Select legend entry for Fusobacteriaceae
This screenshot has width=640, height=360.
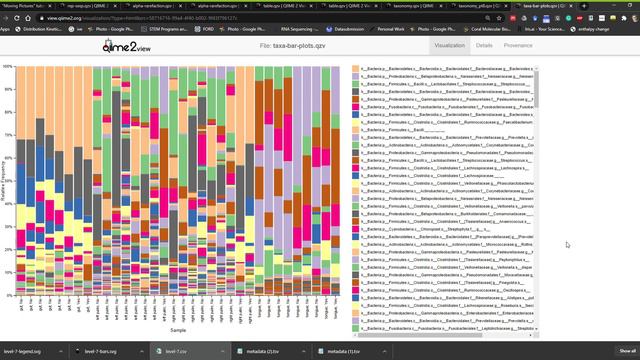(447, 107)
